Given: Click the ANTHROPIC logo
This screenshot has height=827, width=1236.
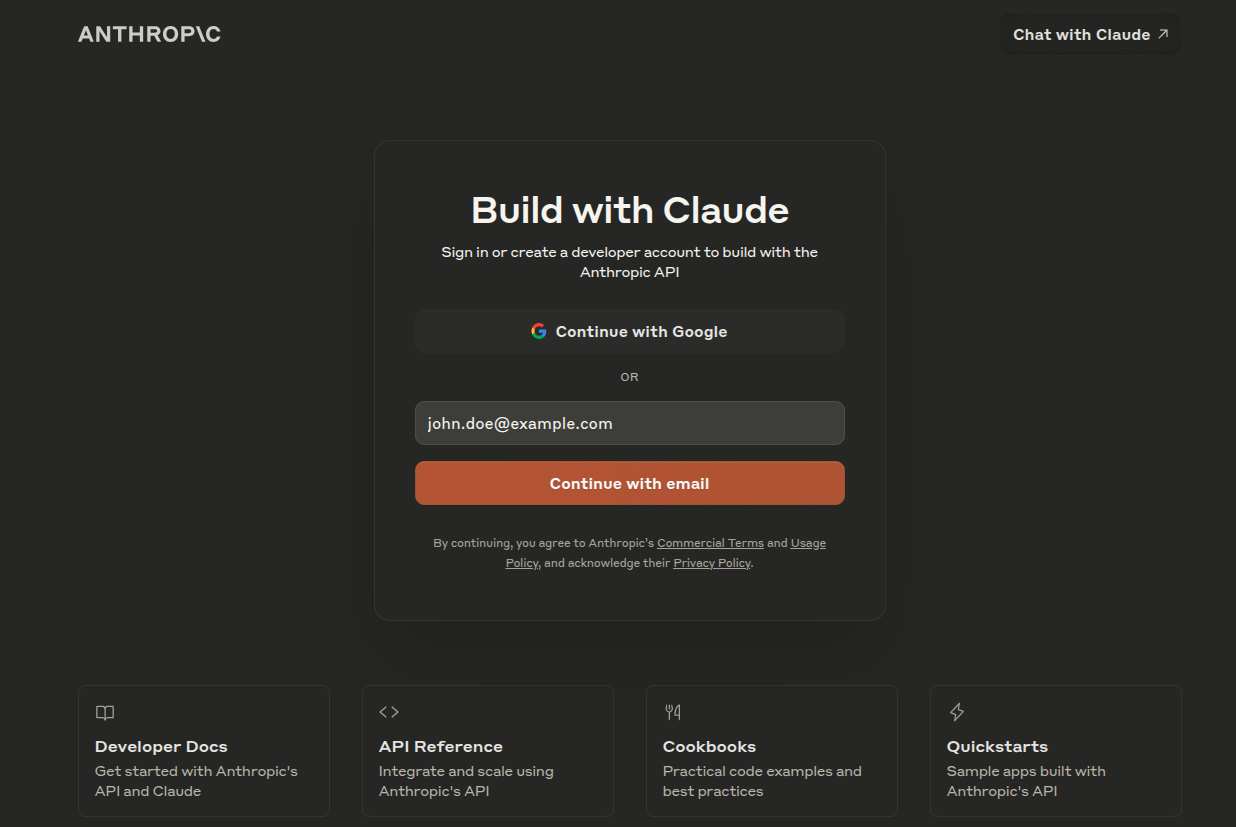Looking at the screenshot, I should pyautogui.click(x=148, y=33).
